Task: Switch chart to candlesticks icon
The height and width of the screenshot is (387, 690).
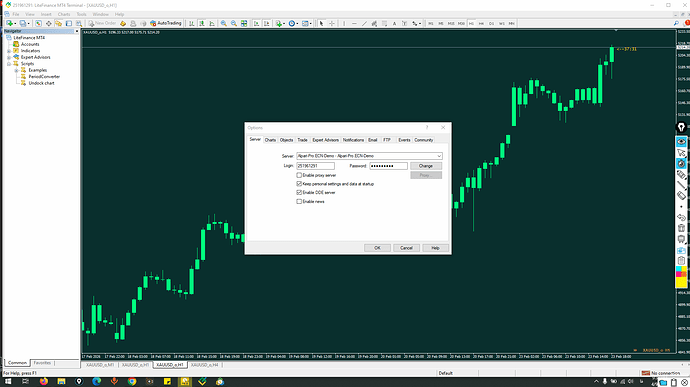Action: (202, 23)
